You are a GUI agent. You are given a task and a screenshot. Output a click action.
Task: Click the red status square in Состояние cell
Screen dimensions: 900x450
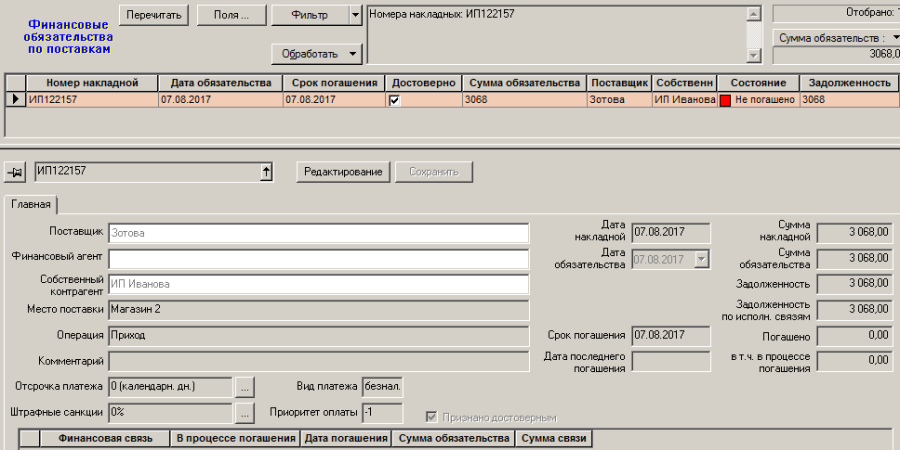click(725, 100)
